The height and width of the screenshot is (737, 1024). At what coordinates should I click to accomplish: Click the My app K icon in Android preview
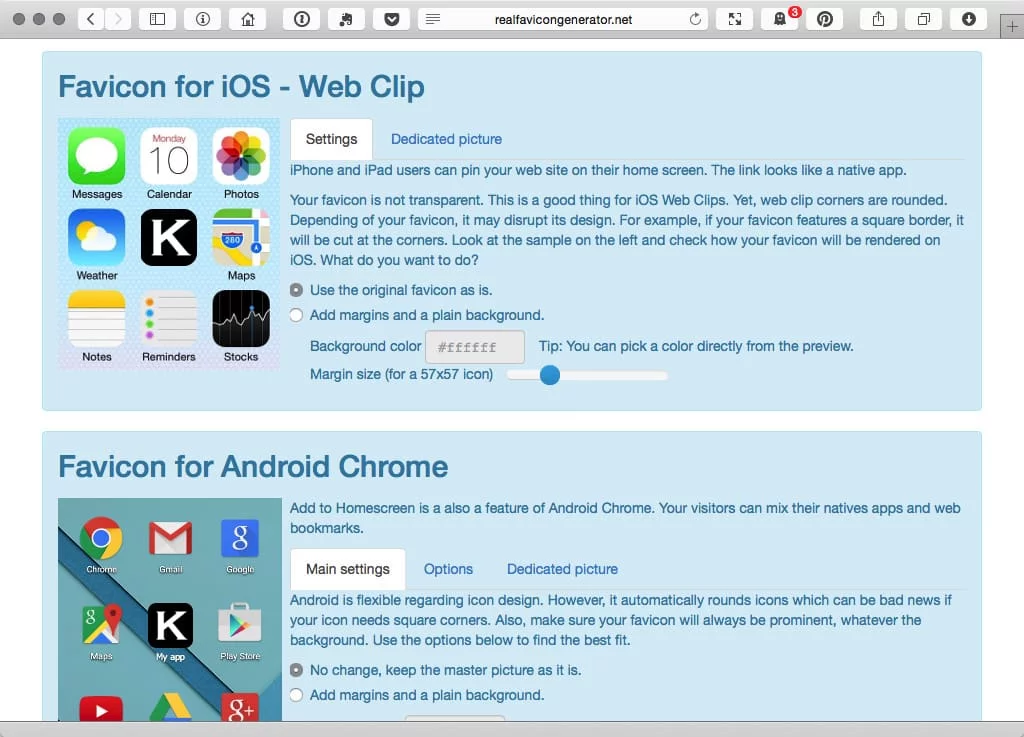point(170,625)
